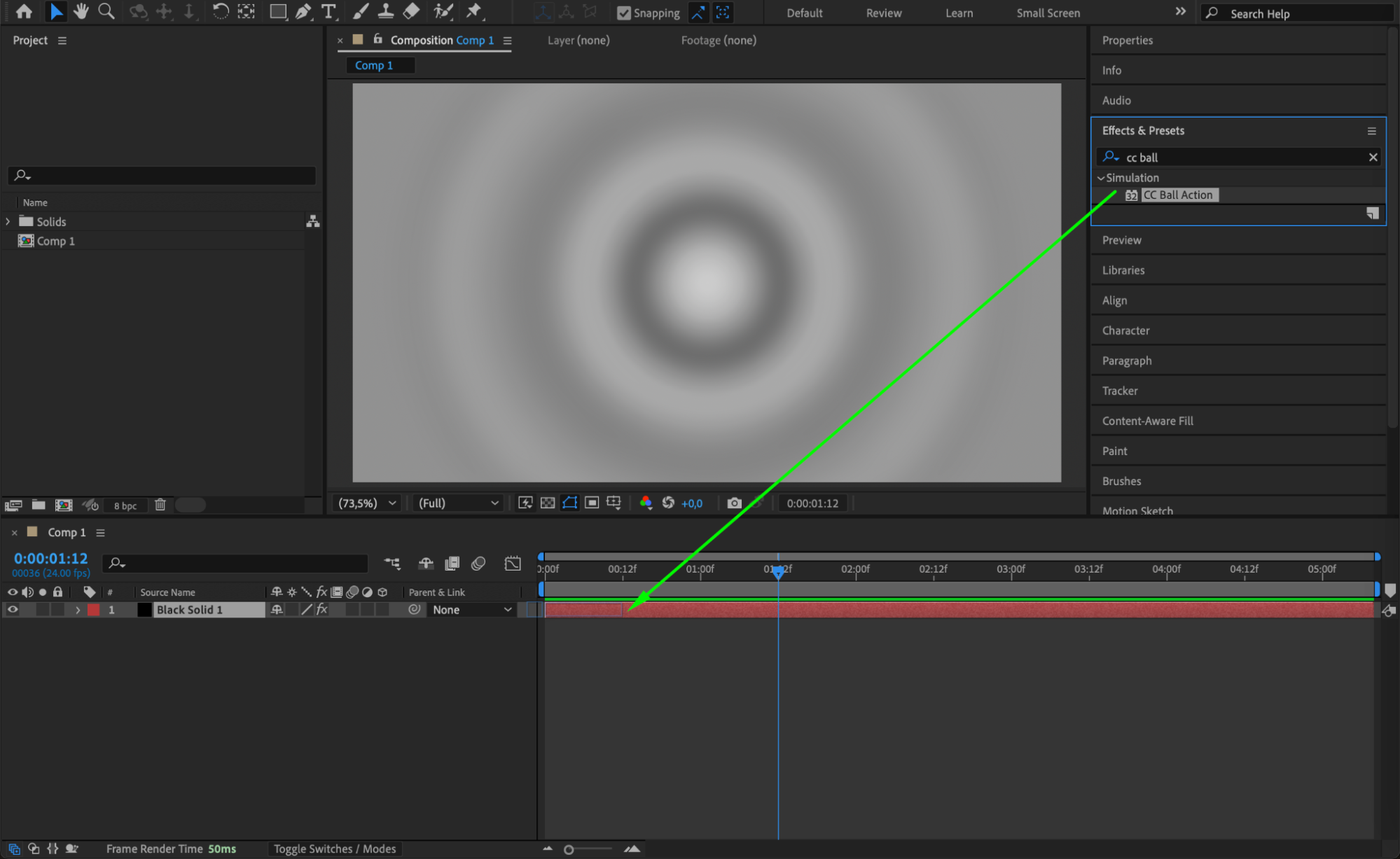Clear the cc ball effects search
This screenshot has width=1400, height=859.
(x=1373, y=158)
